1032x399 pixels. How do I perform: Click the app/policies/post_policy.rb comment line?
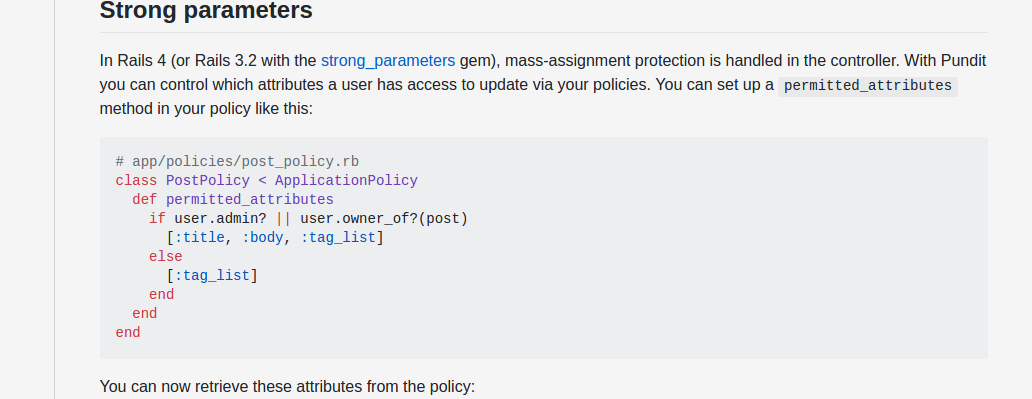tap(237, 162)
